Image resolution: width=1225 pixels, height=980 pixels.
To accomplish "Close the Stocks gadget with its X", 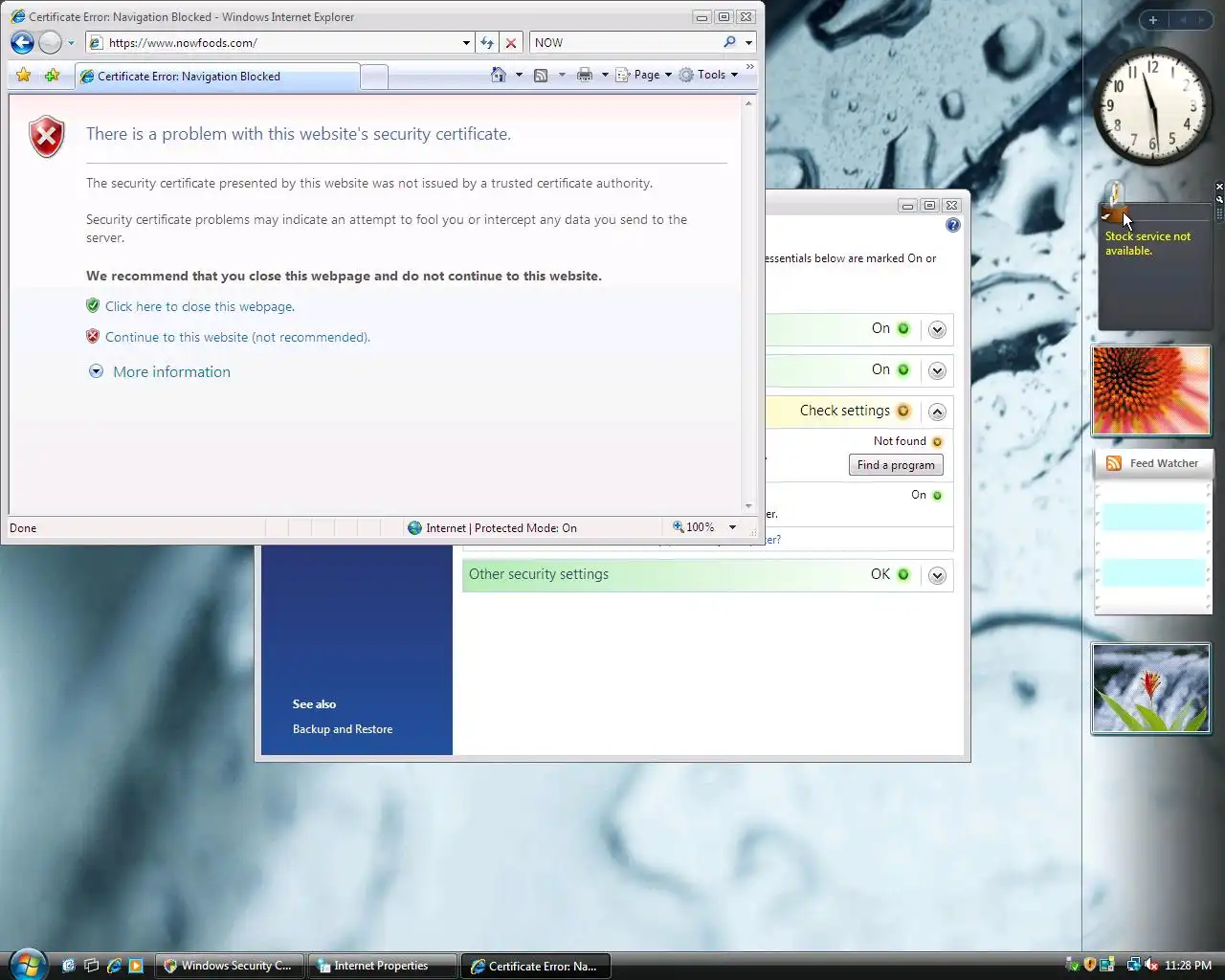I will click(x=1219, y=187).
